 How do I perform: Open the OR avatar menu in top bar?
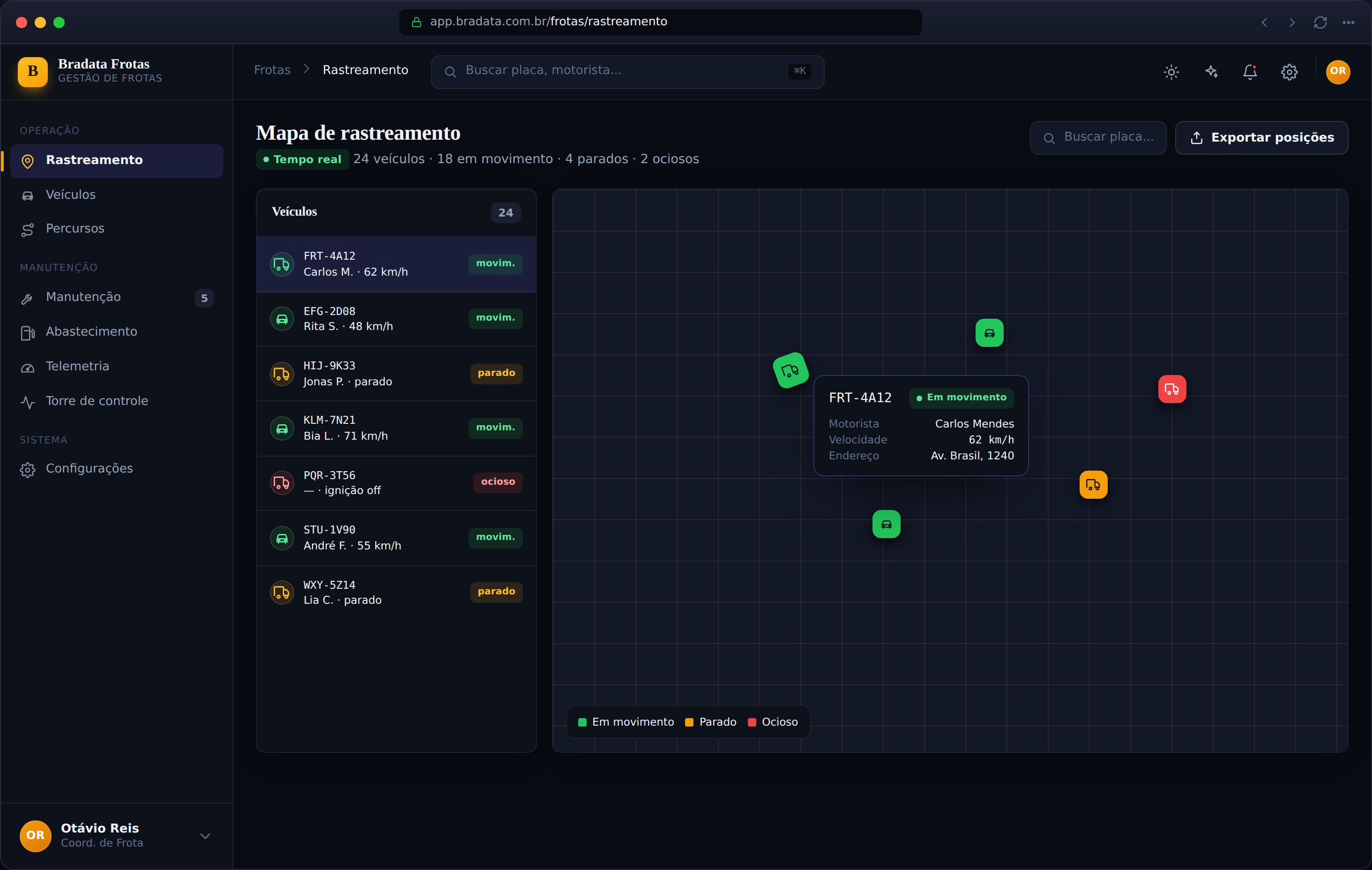coord(1337,72)
